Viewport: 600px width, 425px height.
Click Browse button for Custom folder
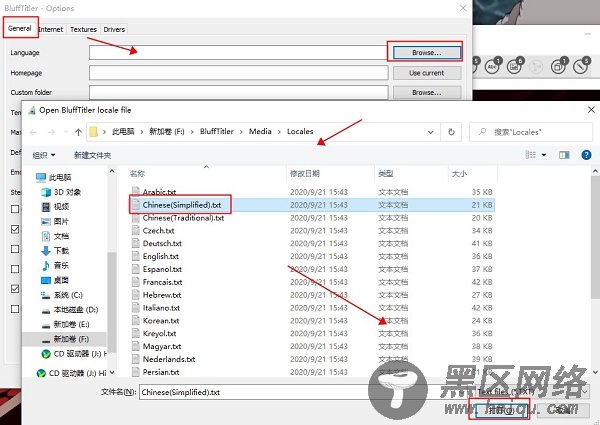(x=427, y=92)
